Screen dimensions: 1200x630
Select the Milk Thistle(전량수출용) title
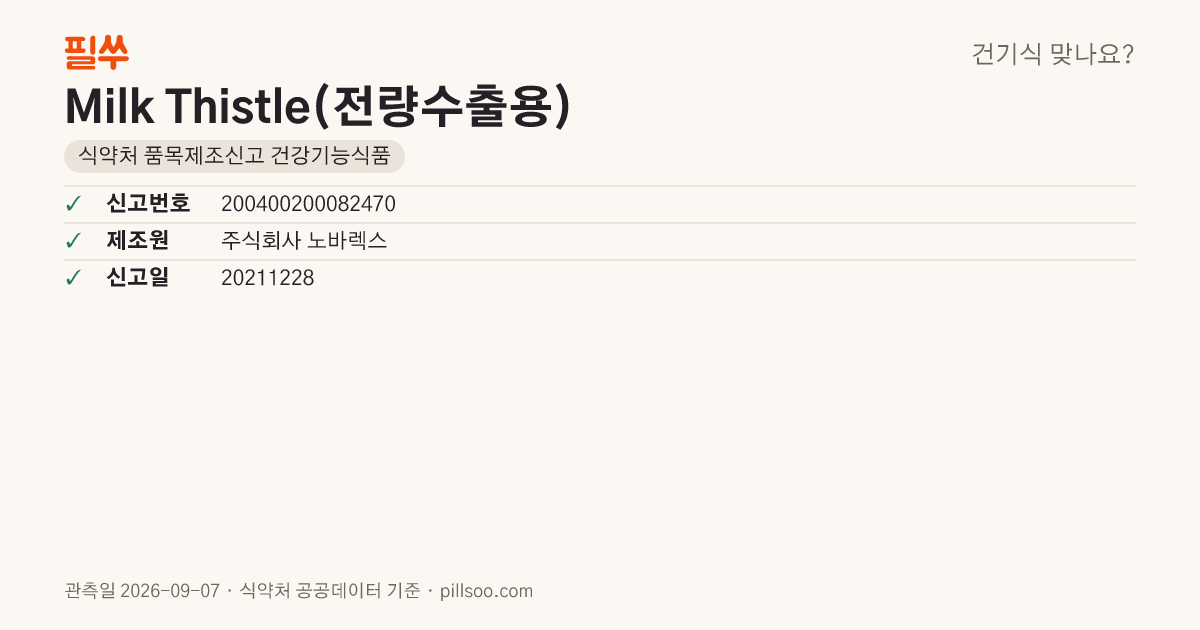click(318, 106)
